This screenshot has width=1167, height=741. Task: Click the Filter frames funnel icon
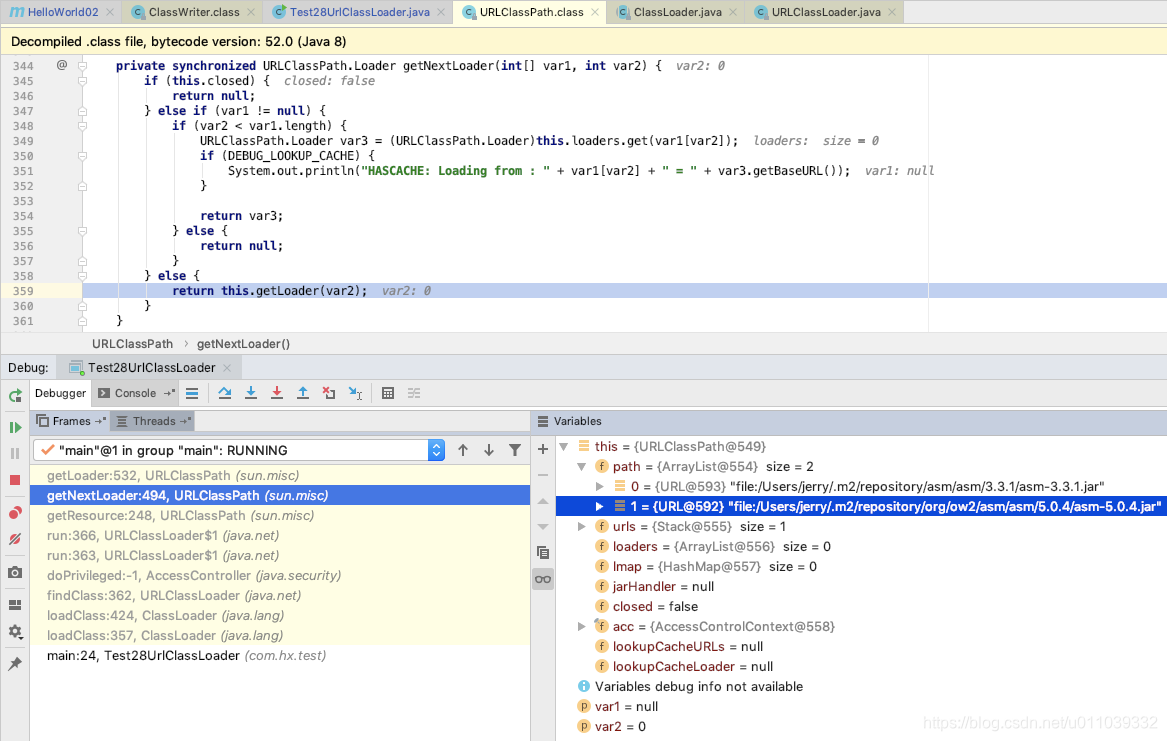point(515,450)
